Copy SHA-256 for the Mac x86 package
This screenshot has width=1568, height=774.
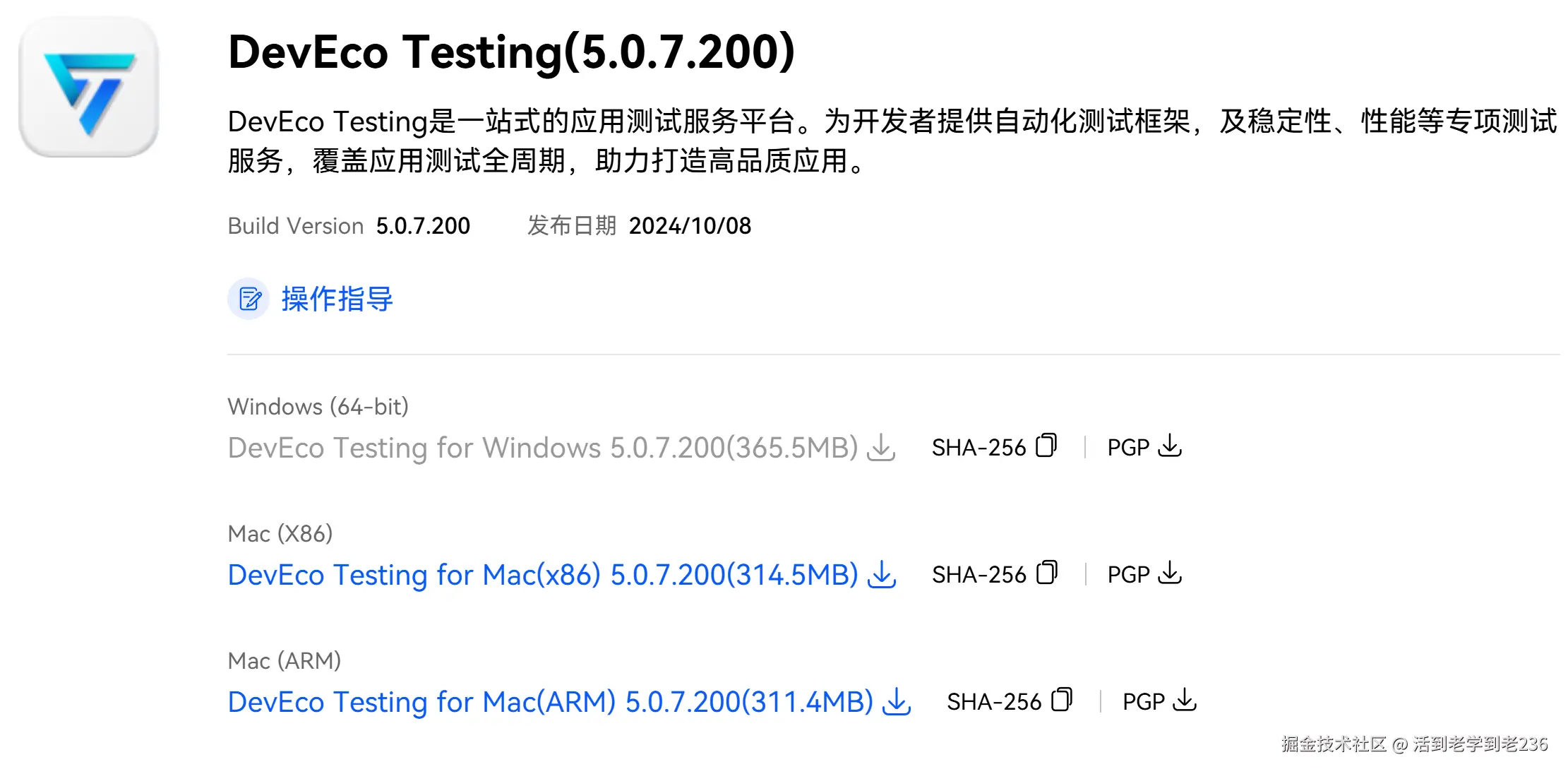click(1046, 573)
